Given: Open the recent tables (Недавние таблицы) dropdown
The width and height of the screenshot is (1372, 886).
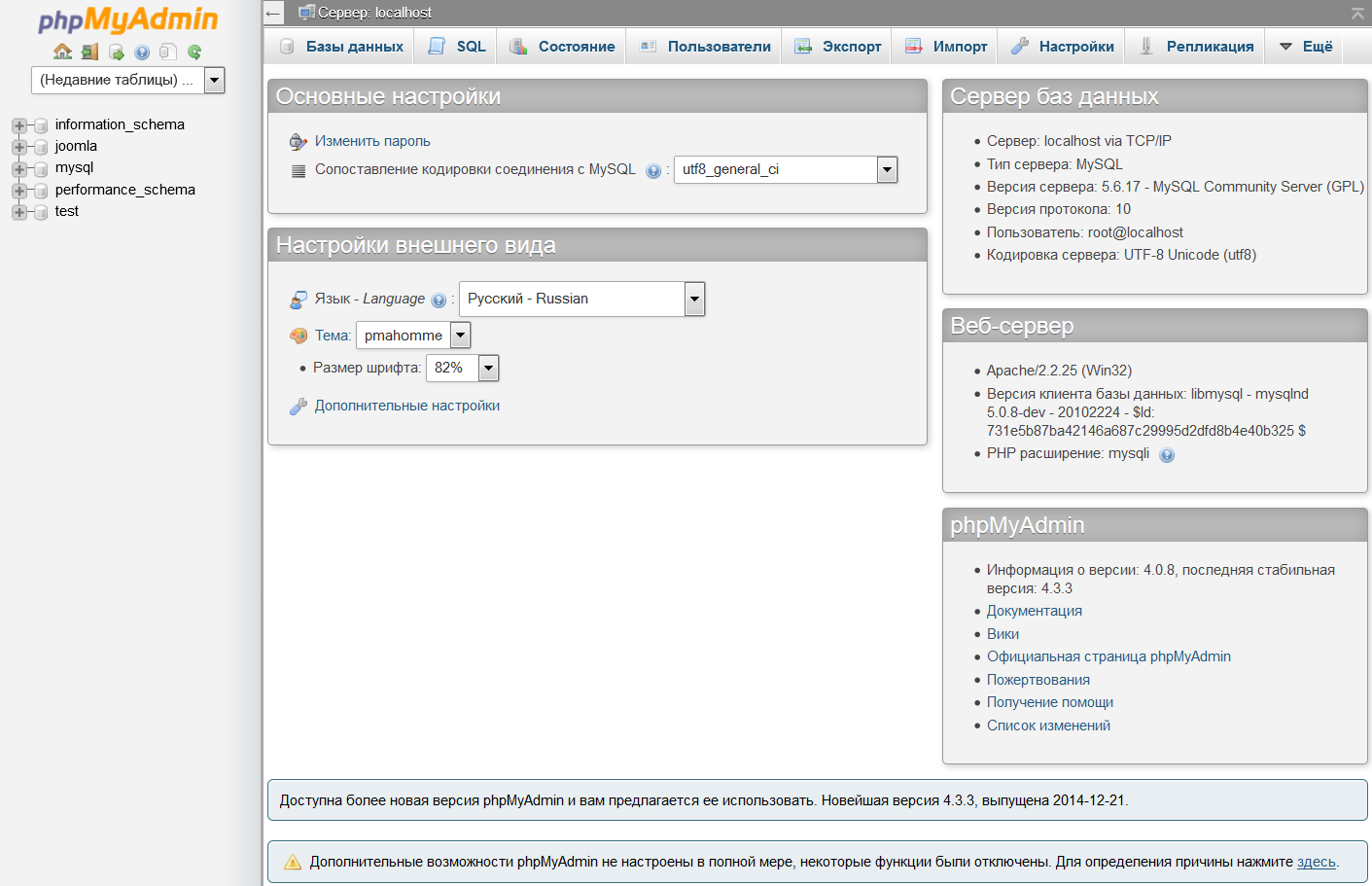Looking at the screenshot, I should click(128, 80).
